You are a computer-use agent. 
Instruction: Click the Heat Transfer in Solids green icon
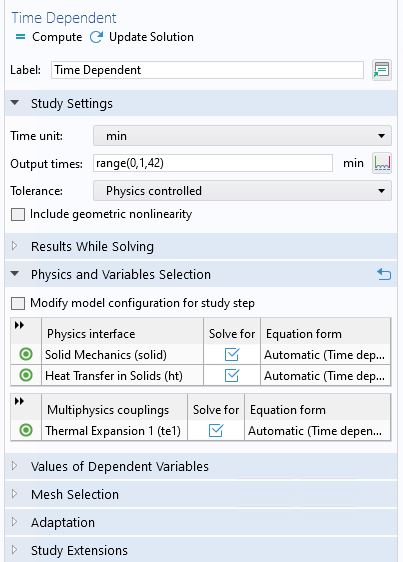click(x=26, y=376)
